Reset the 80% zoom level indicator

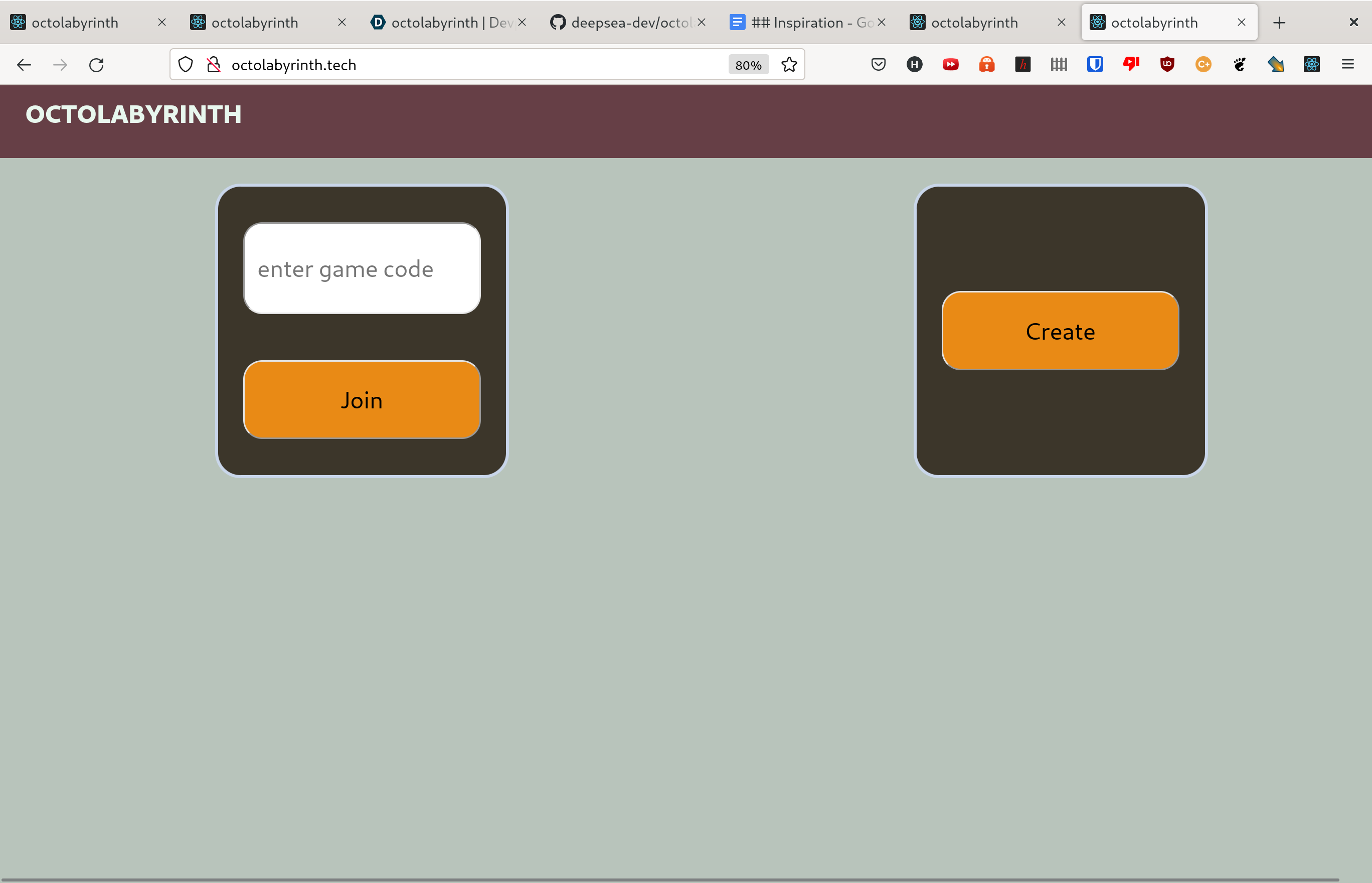click(748, 65)
